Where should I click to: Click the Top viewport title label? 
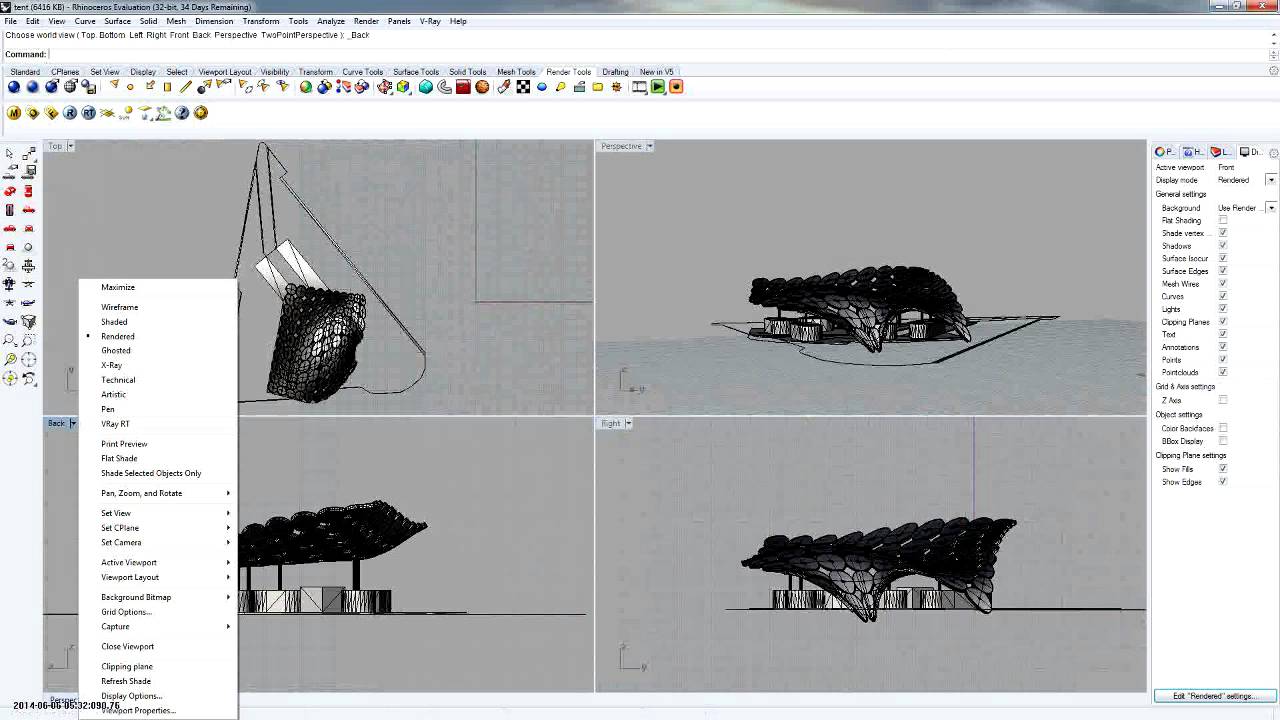tap(55, 146)
